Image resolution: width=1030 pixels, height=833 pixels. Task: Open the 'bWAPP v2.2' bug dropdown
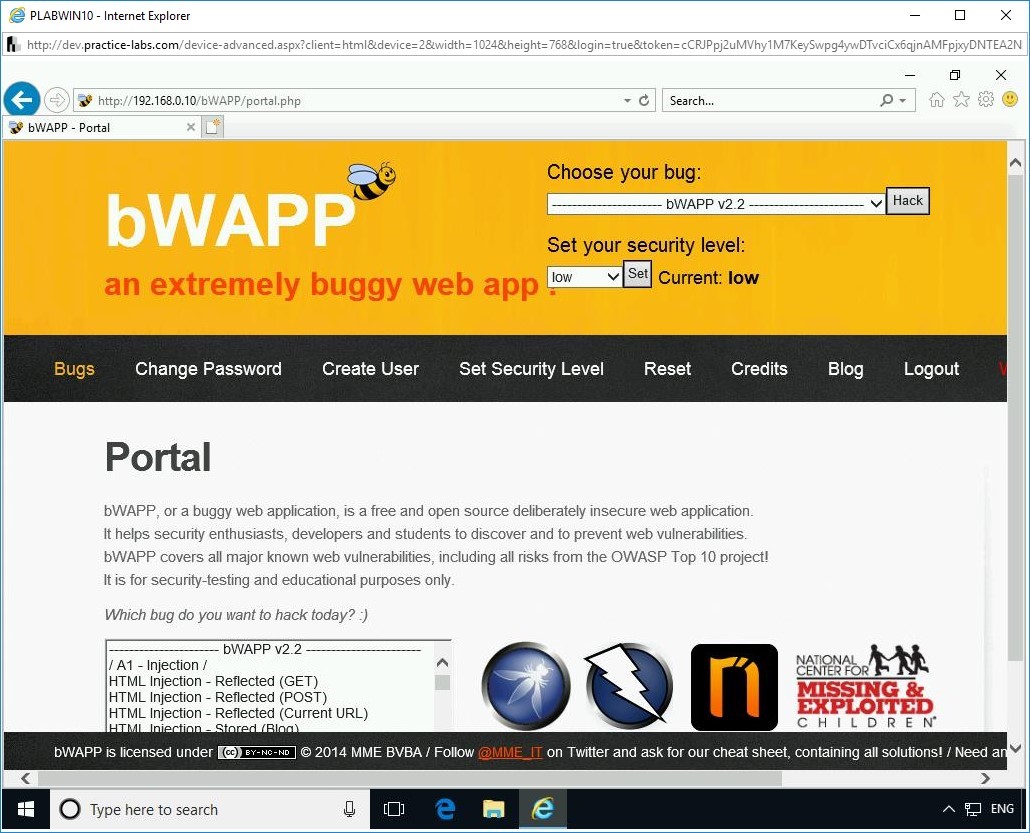coord(714,204)
